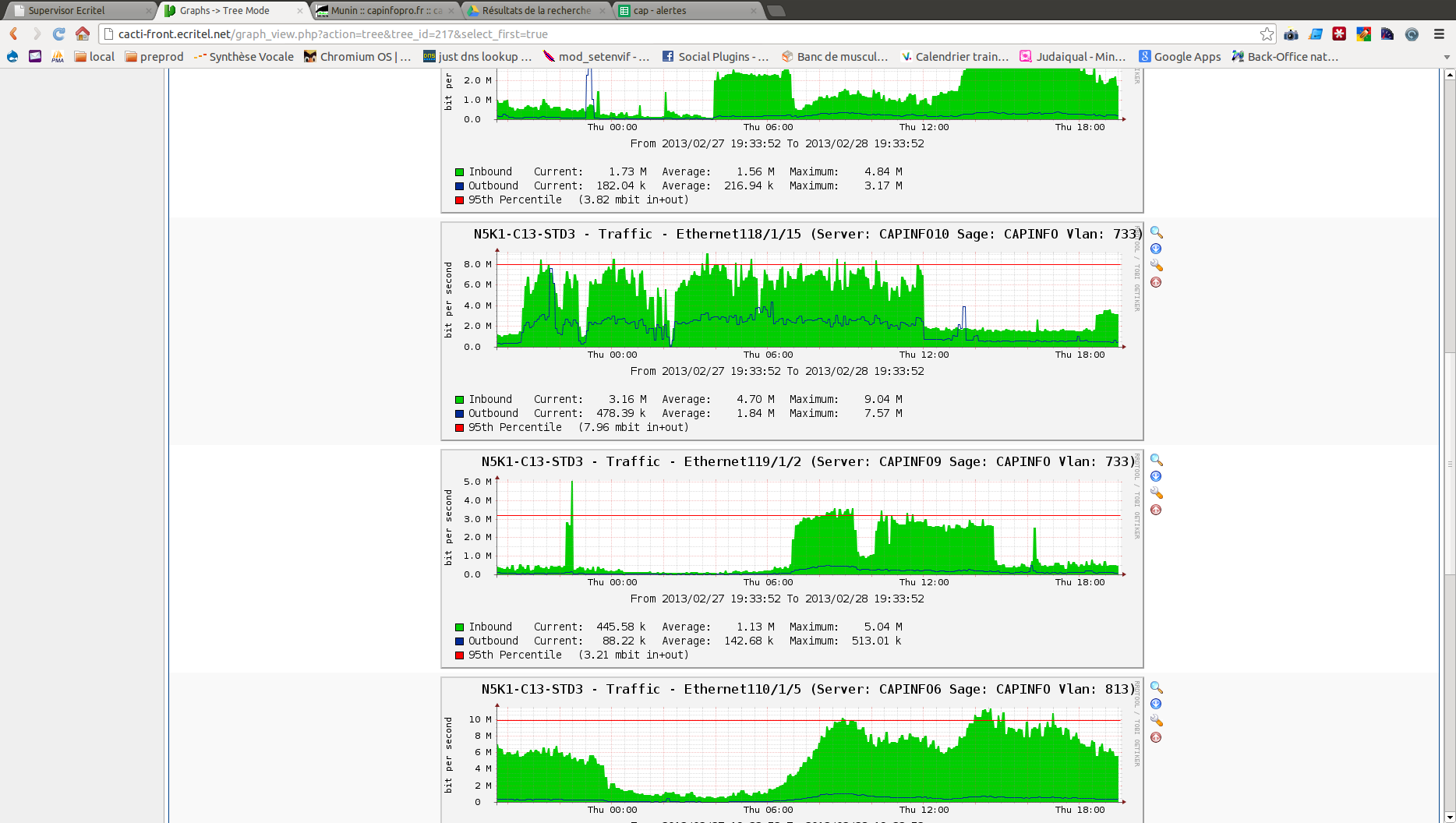Click the speedometer gauge extension icon
This screenshot has height=823, width=1456.
(x=1387, y=34)
